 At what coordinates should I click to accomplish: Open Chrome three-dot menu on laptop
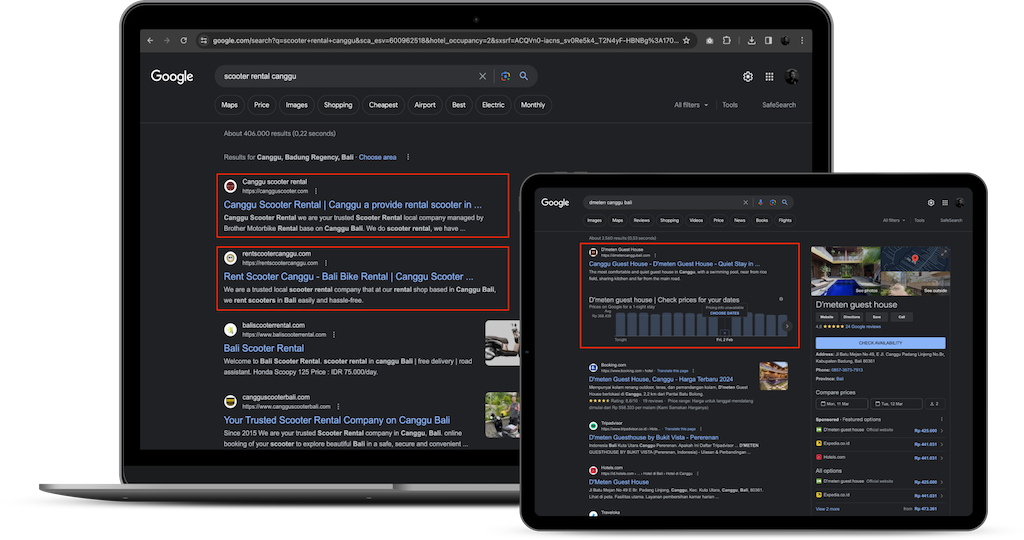click(802, 40)
